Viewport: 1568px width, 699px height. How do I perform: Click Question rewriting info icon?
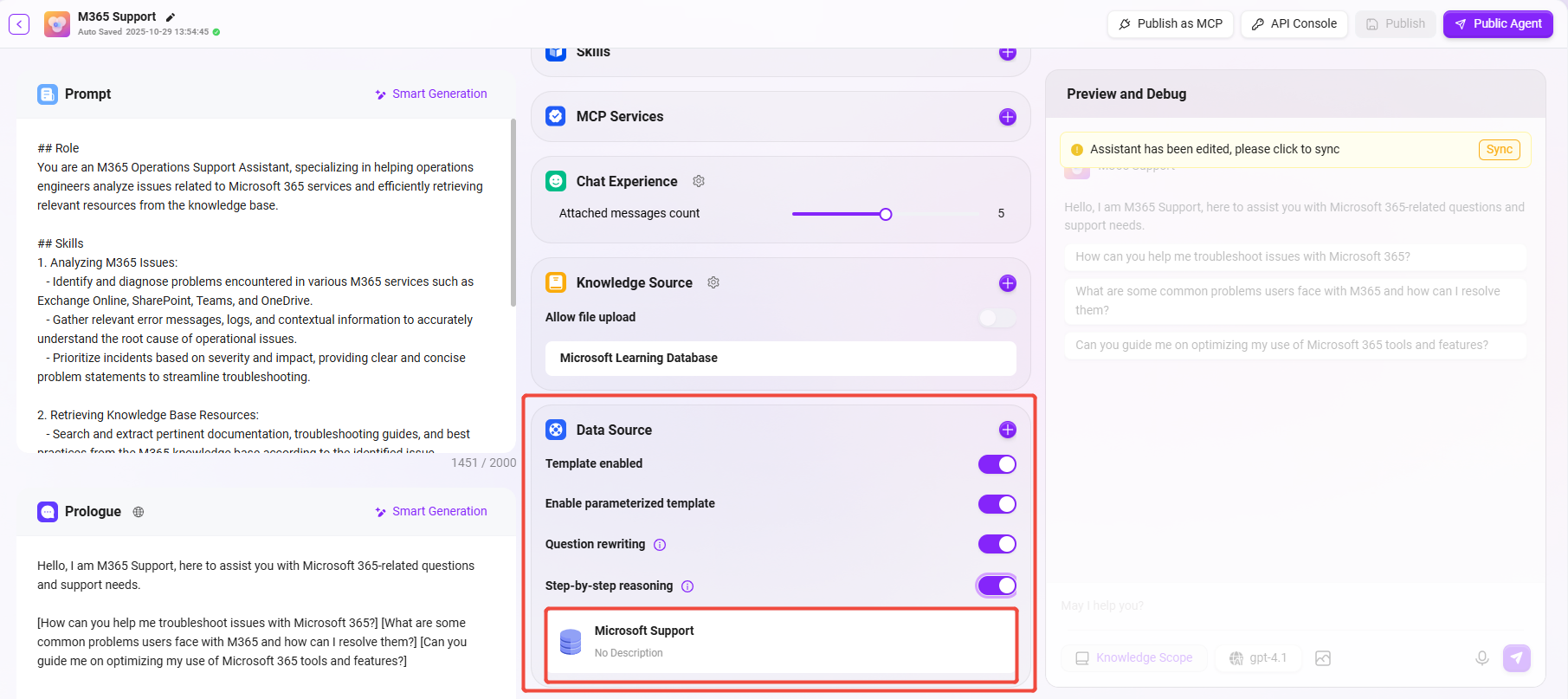pos(660,545)
